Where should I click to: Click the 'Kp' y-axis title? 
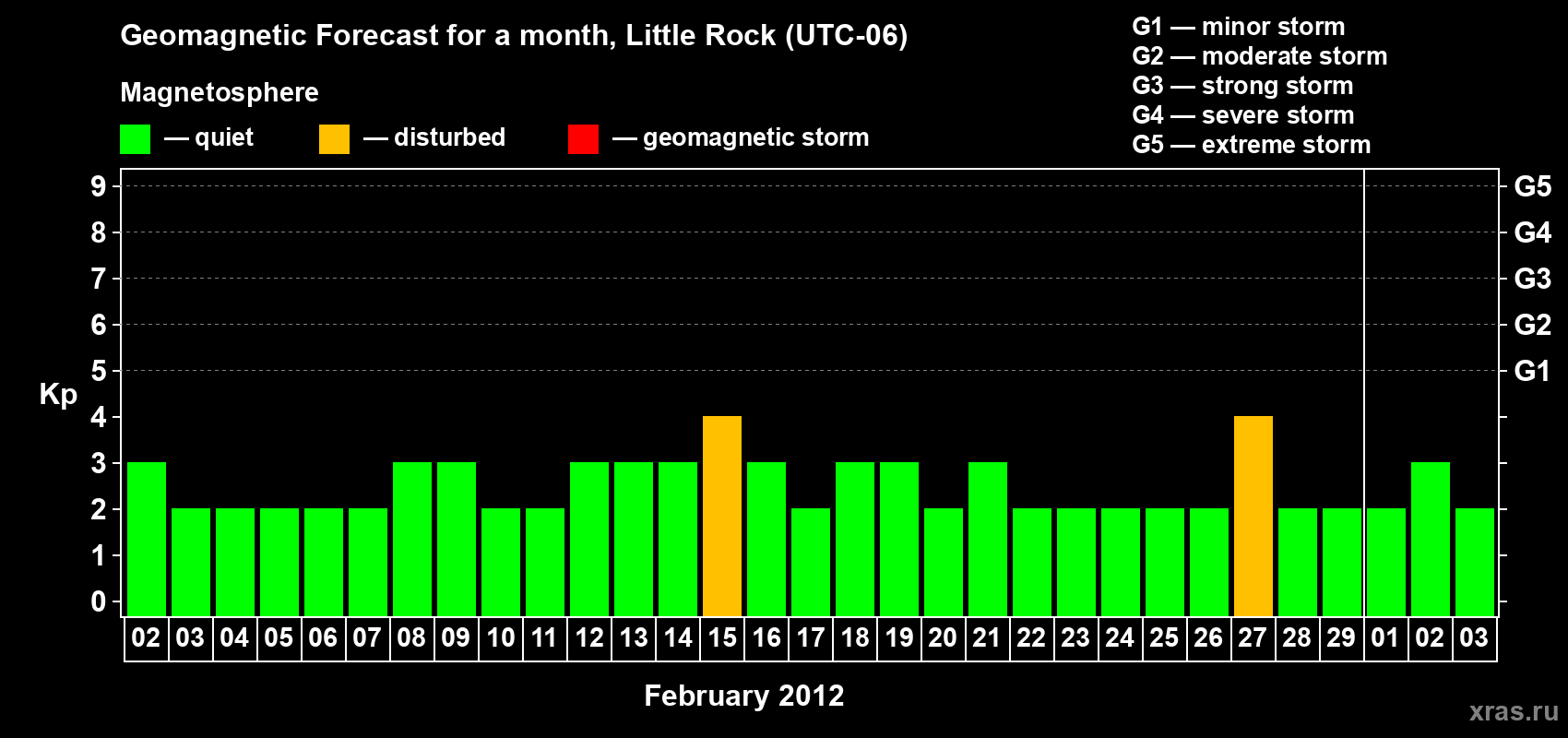point(58,395)
